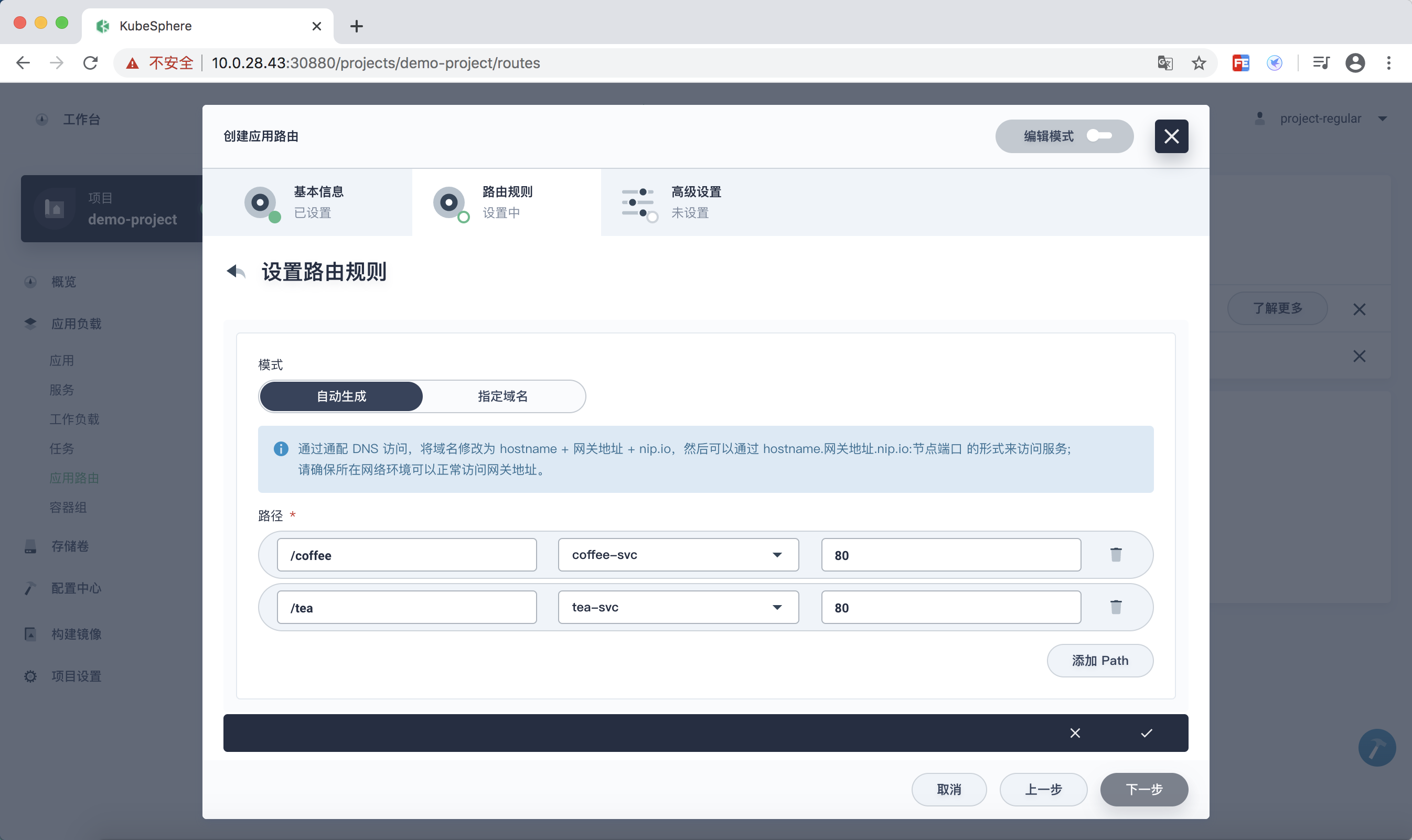
Task: Cancel rule with dark bar X icon
Action: pyautogui.click(x=1075, y=733)
